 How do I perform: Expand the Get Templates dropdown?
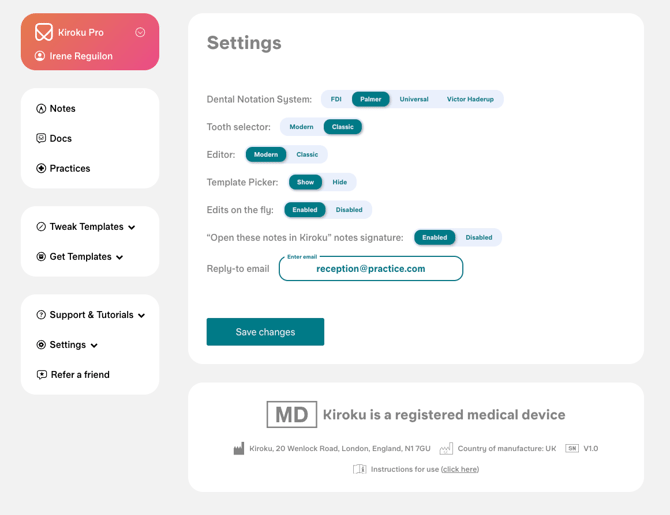tap(119, 257)
